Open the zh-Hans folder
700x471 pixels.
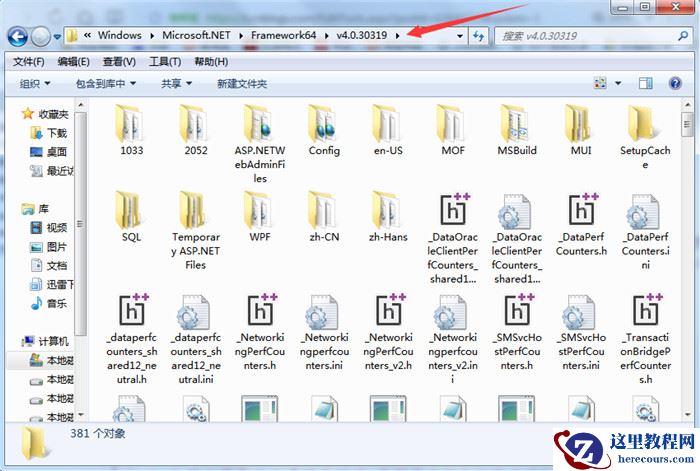pos(388,217)
